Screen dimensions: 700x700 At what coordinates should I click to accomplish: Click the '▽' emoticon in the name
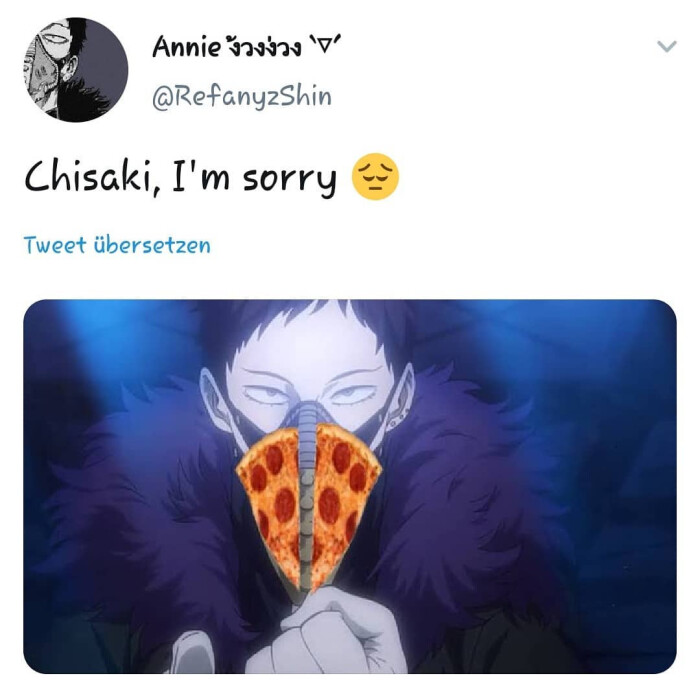[x=326, y=45]
